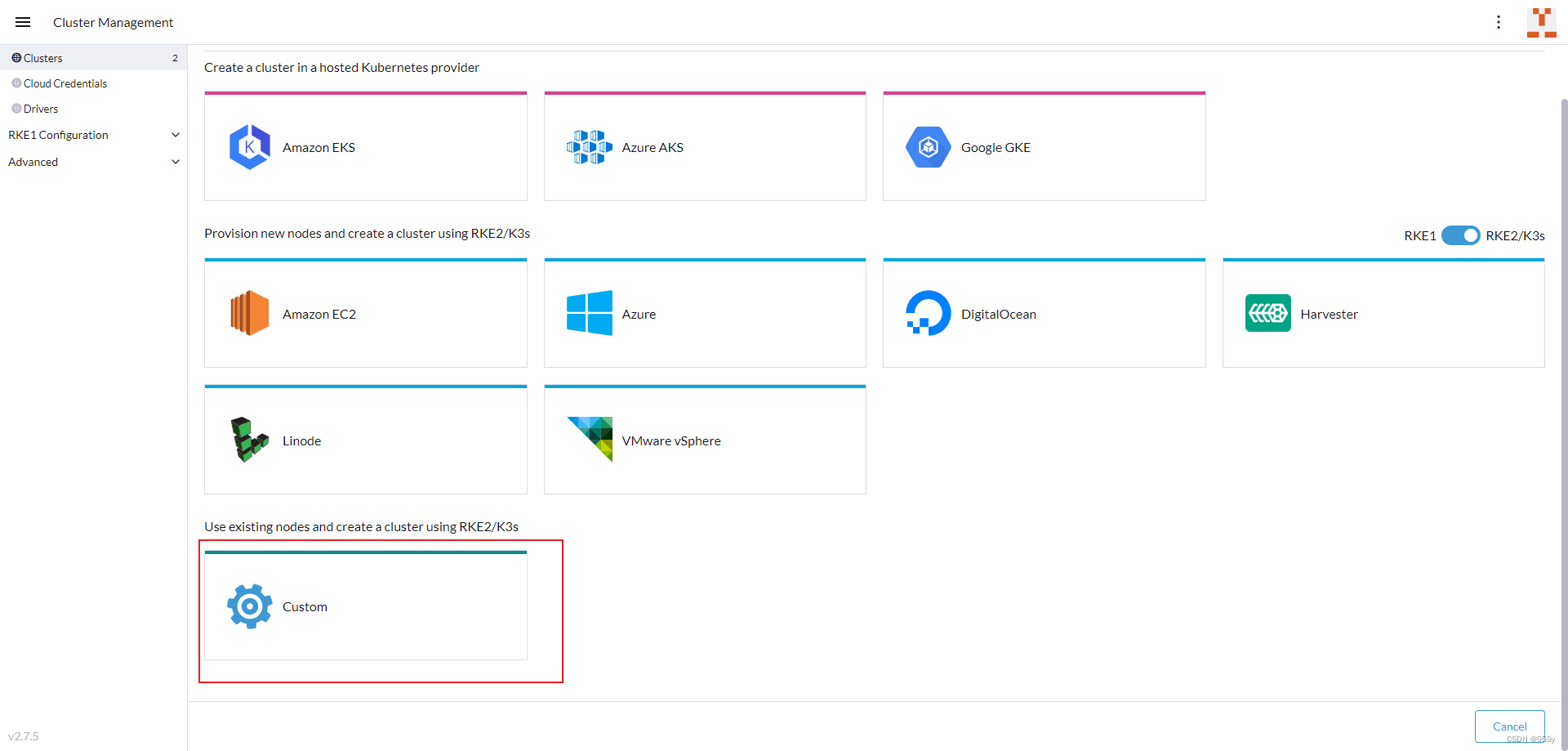The height and width of the screenshot is (751, 1568).
Task: Select the Amazon EC2 label
Action: (319, 314)
